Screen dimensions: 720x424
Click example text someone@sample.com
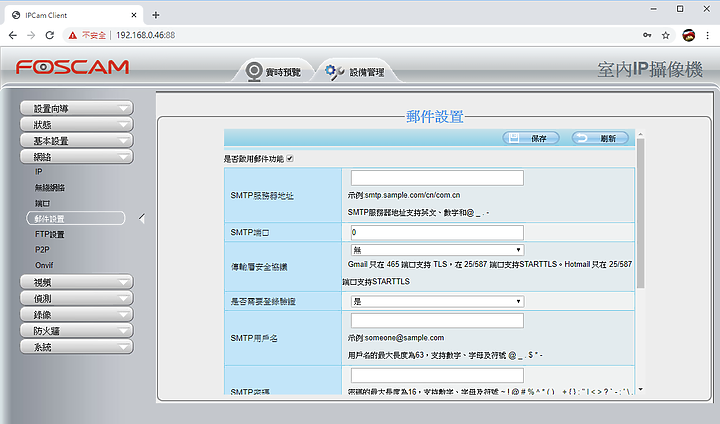click(x=404, y=338)
